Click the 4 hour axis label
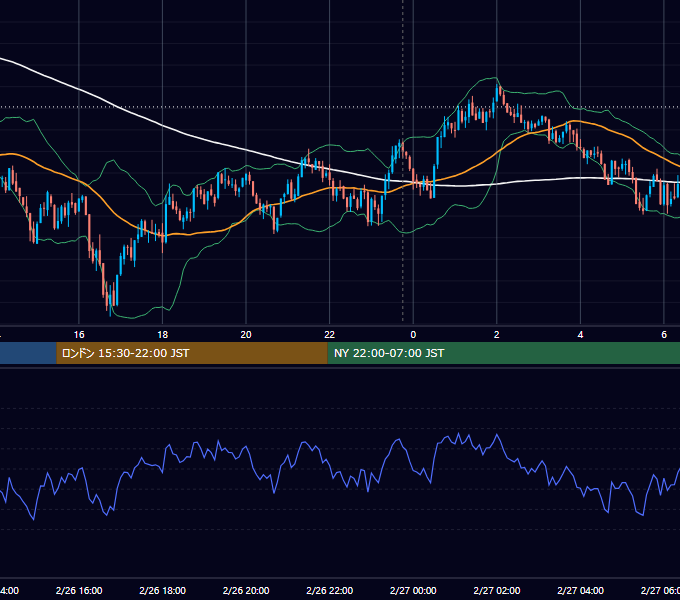 (x=580, y=335)
